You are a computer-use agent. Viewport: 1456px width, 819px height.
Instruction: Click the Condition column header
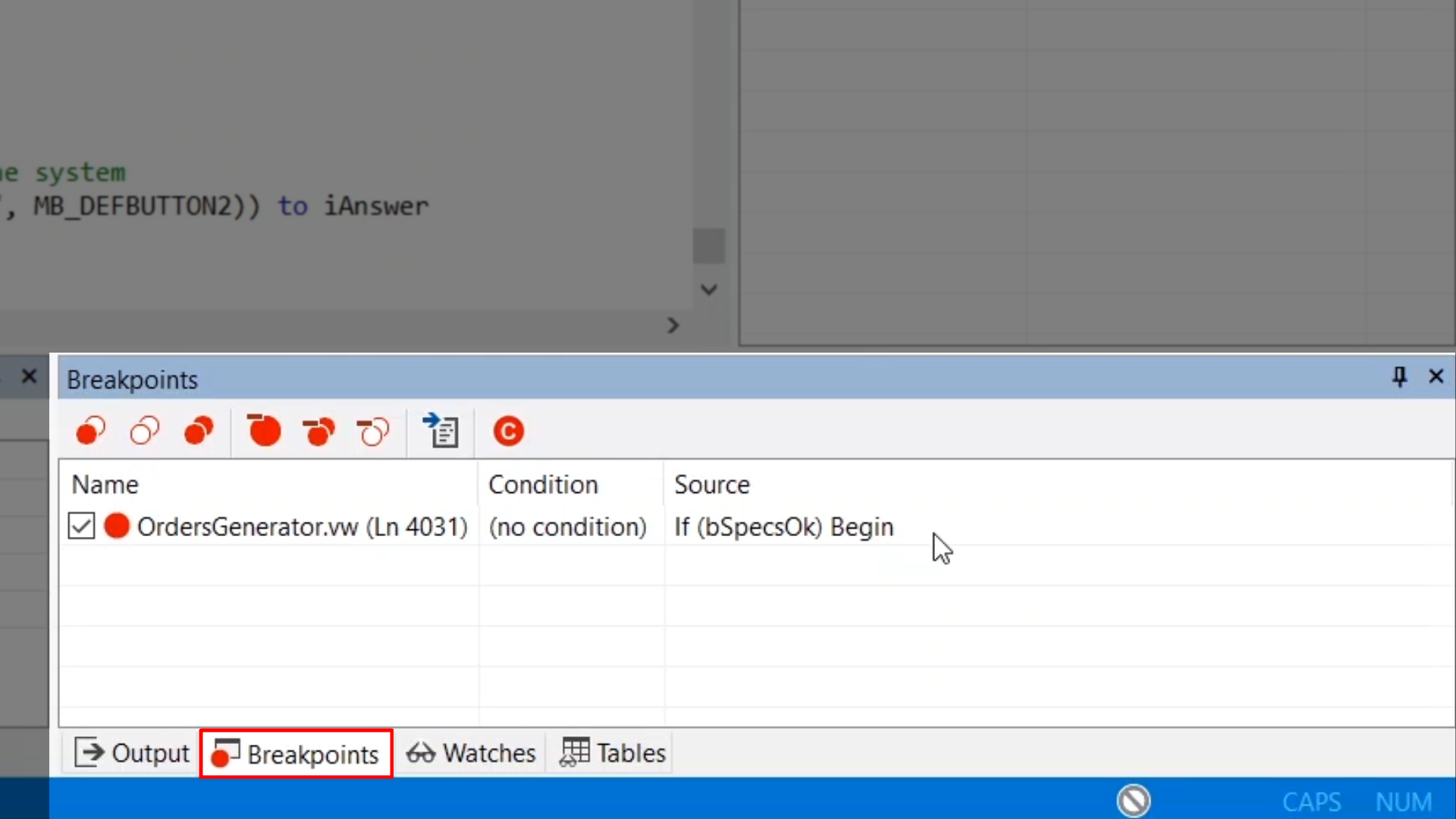[543, 485]
